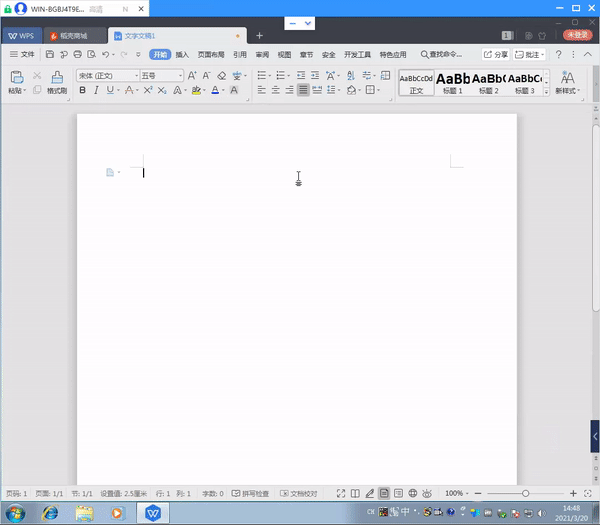Screen dimensions: 600x525
Task: Toggle Underline formatting
Action: point(110,90)
